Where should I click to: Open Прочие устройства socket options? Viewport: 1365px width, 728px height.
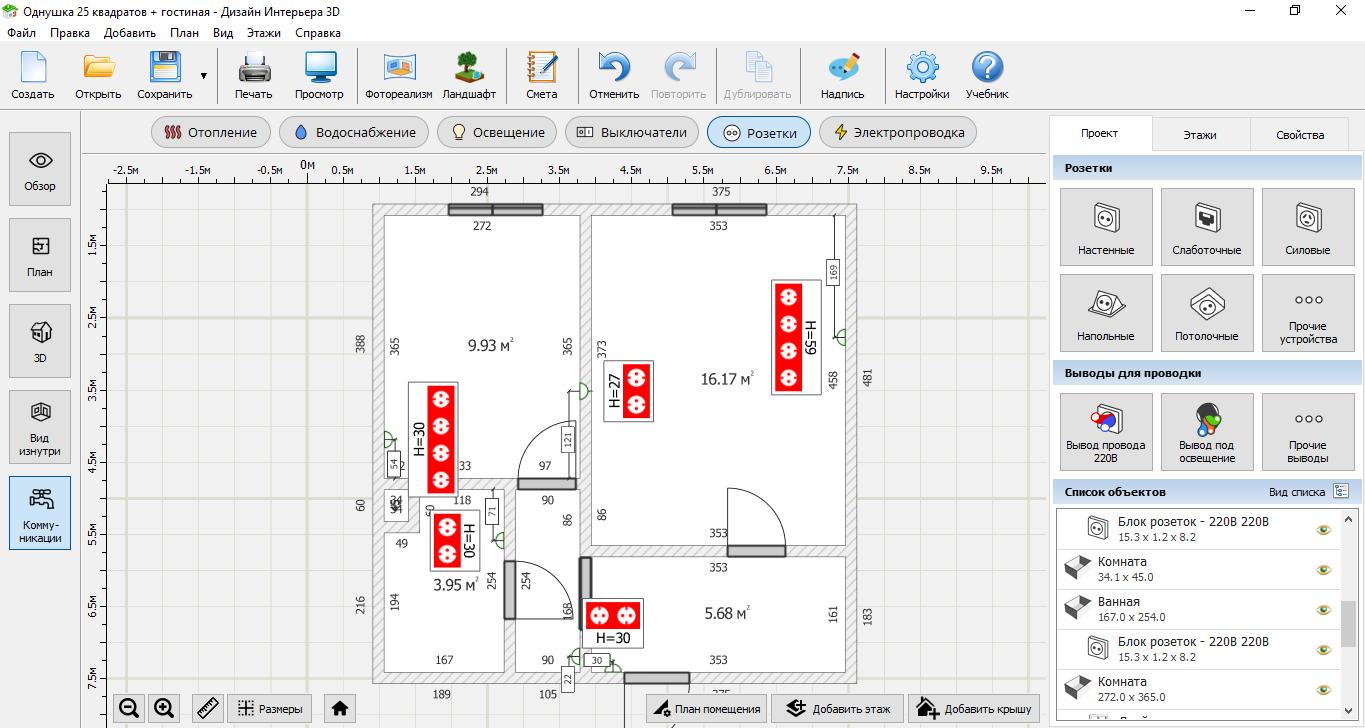(1307, 311)
